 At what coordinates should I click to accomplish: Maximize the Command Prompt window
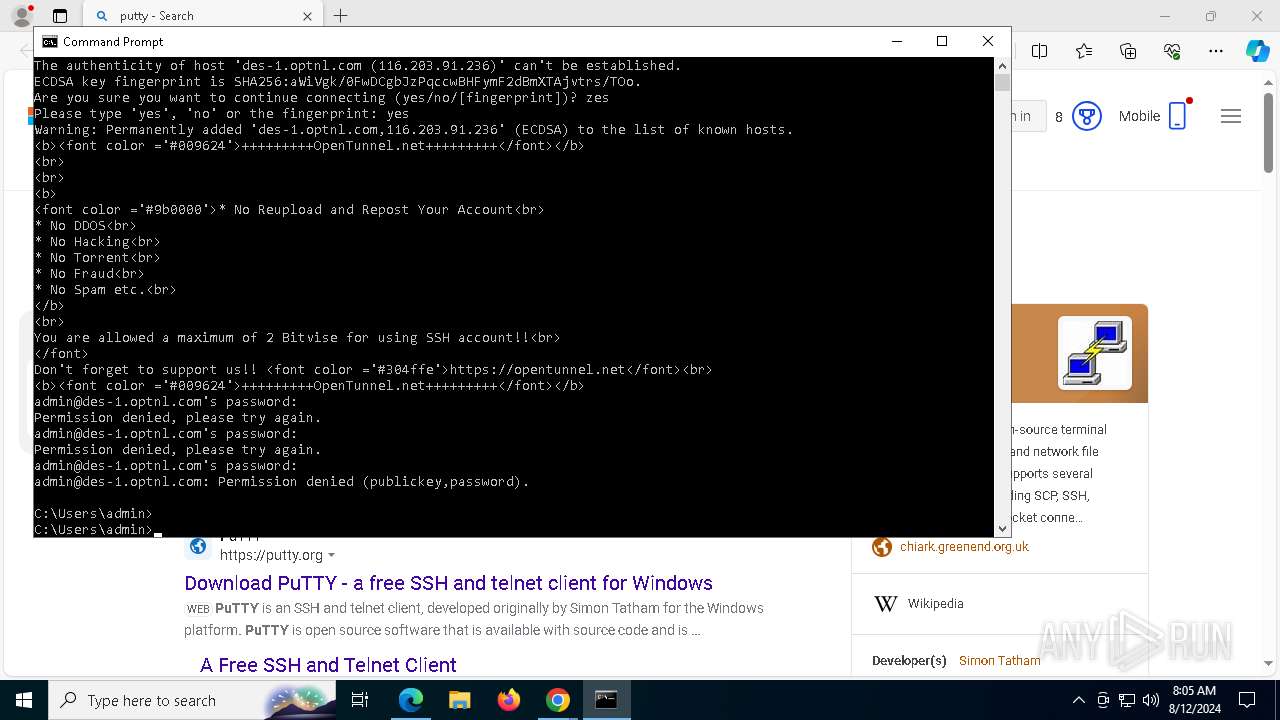[x=942, y=41]
